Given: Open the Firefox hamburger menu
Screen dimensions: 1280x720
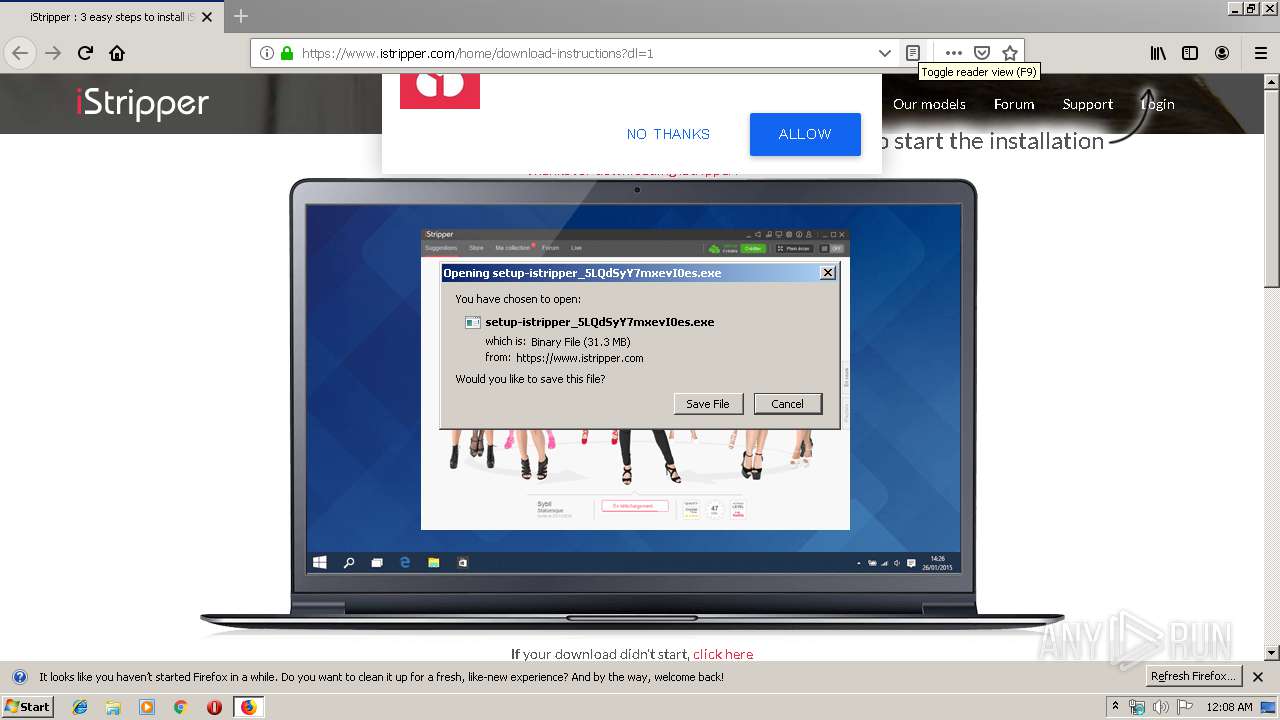Looking at the screenshot, I should [x=1260, y=53].
